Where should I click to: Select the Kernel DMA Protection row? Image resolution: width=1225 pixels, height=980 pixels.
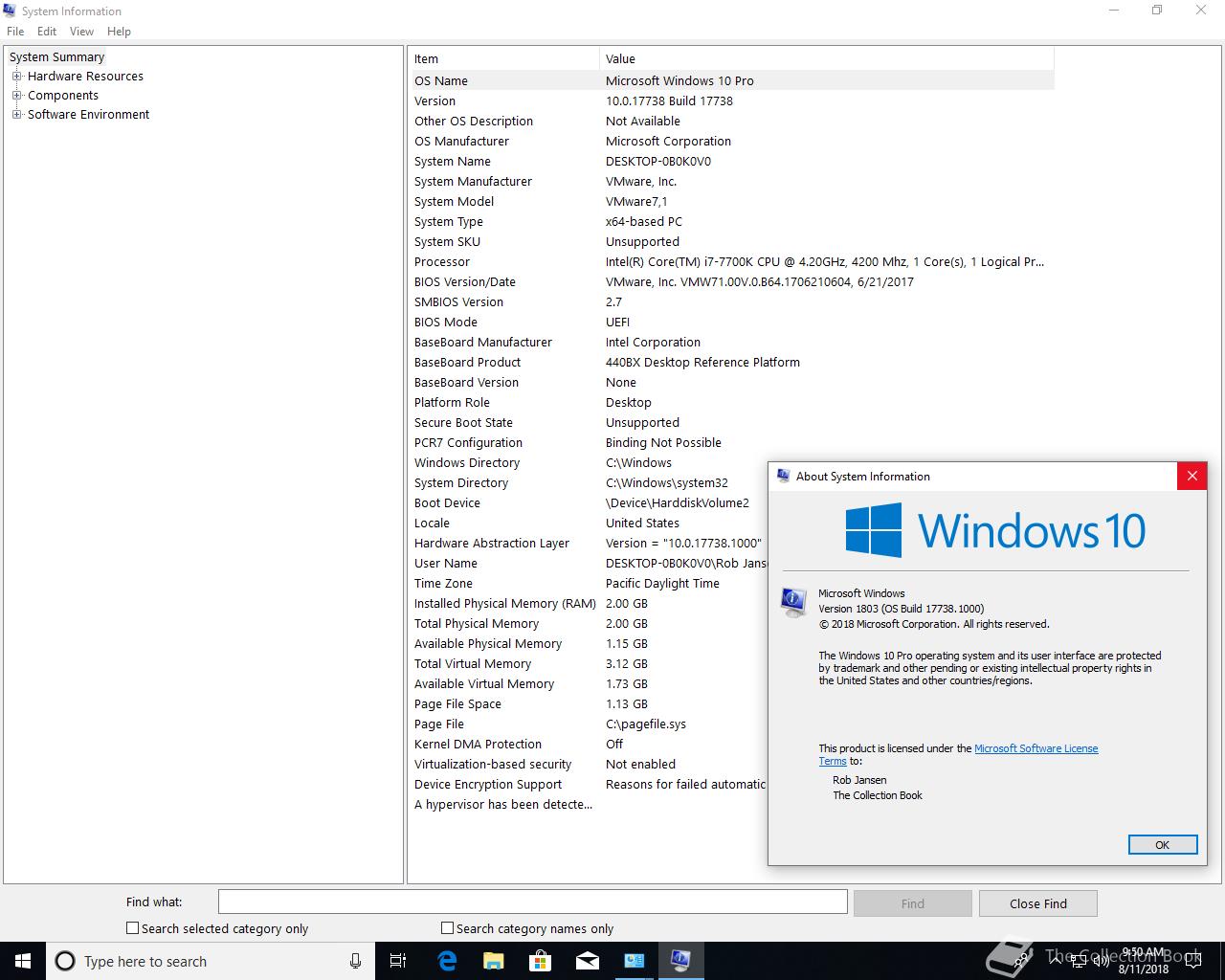(590, 744)
